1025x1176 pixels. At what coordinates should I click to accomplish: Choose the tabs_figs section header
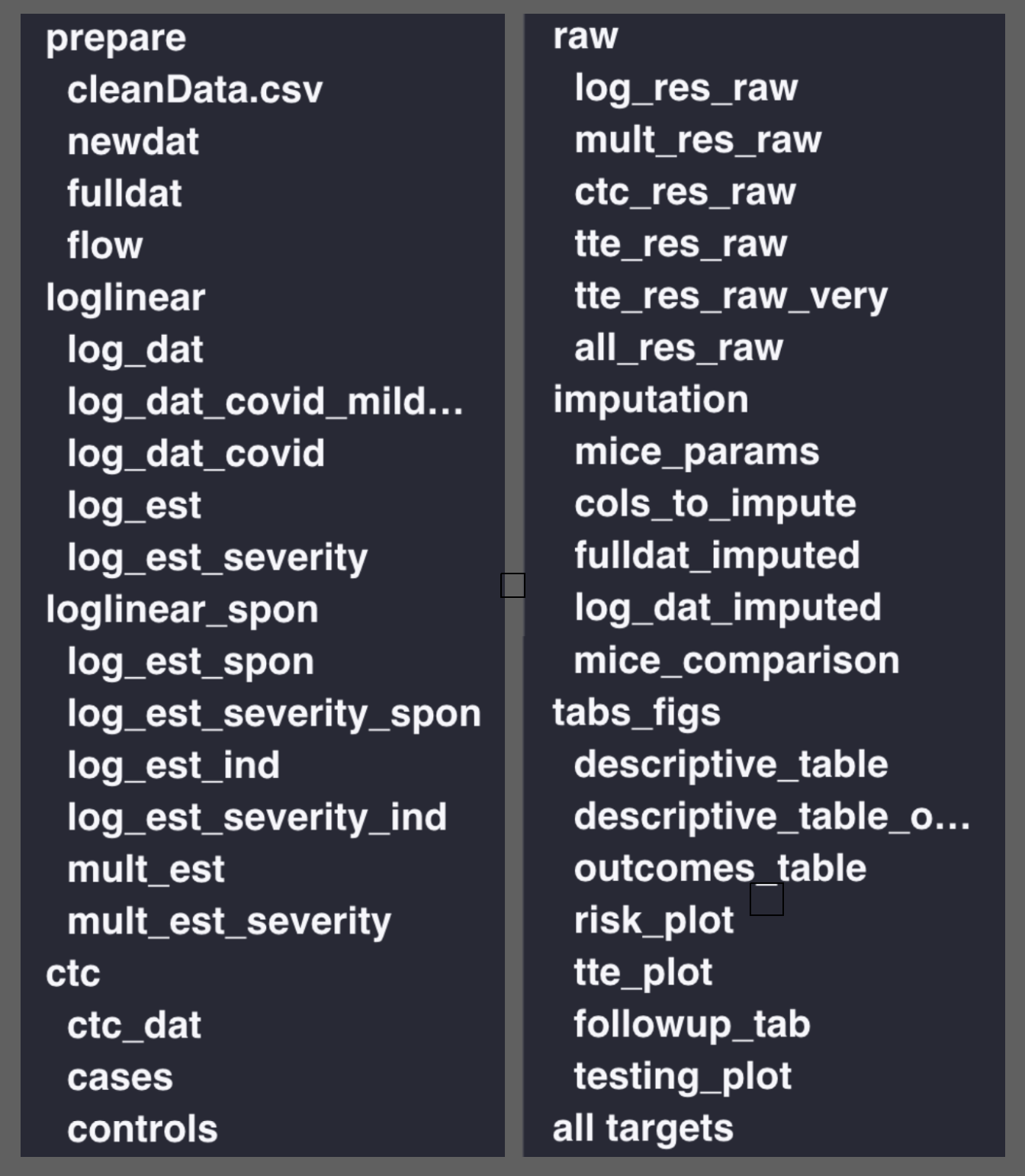click(636, 712)
